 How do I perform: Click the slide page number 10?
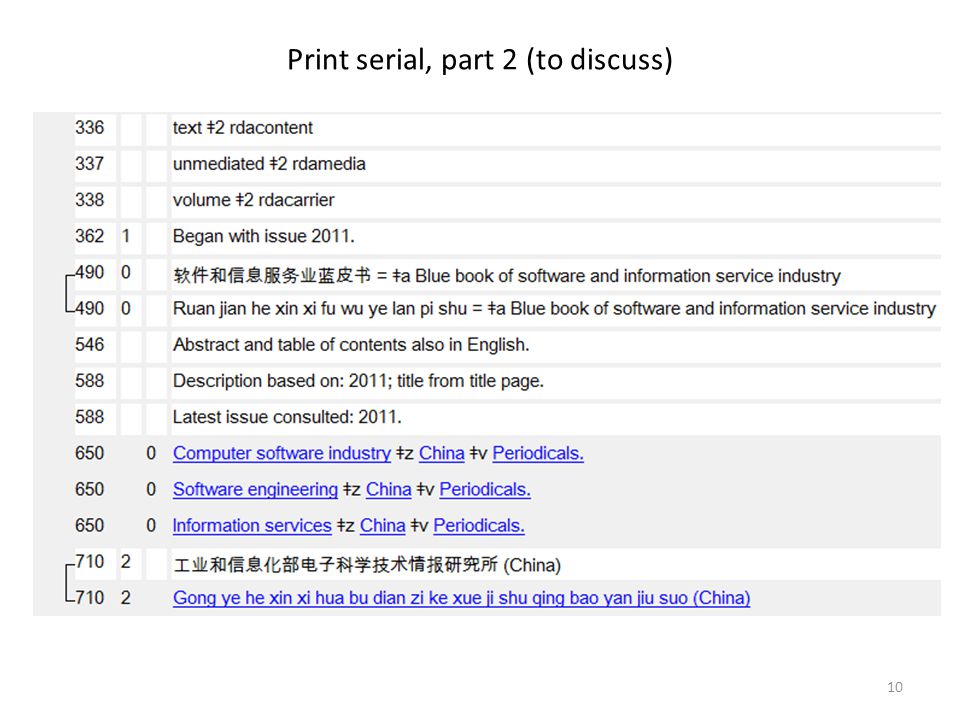(894, 687)
